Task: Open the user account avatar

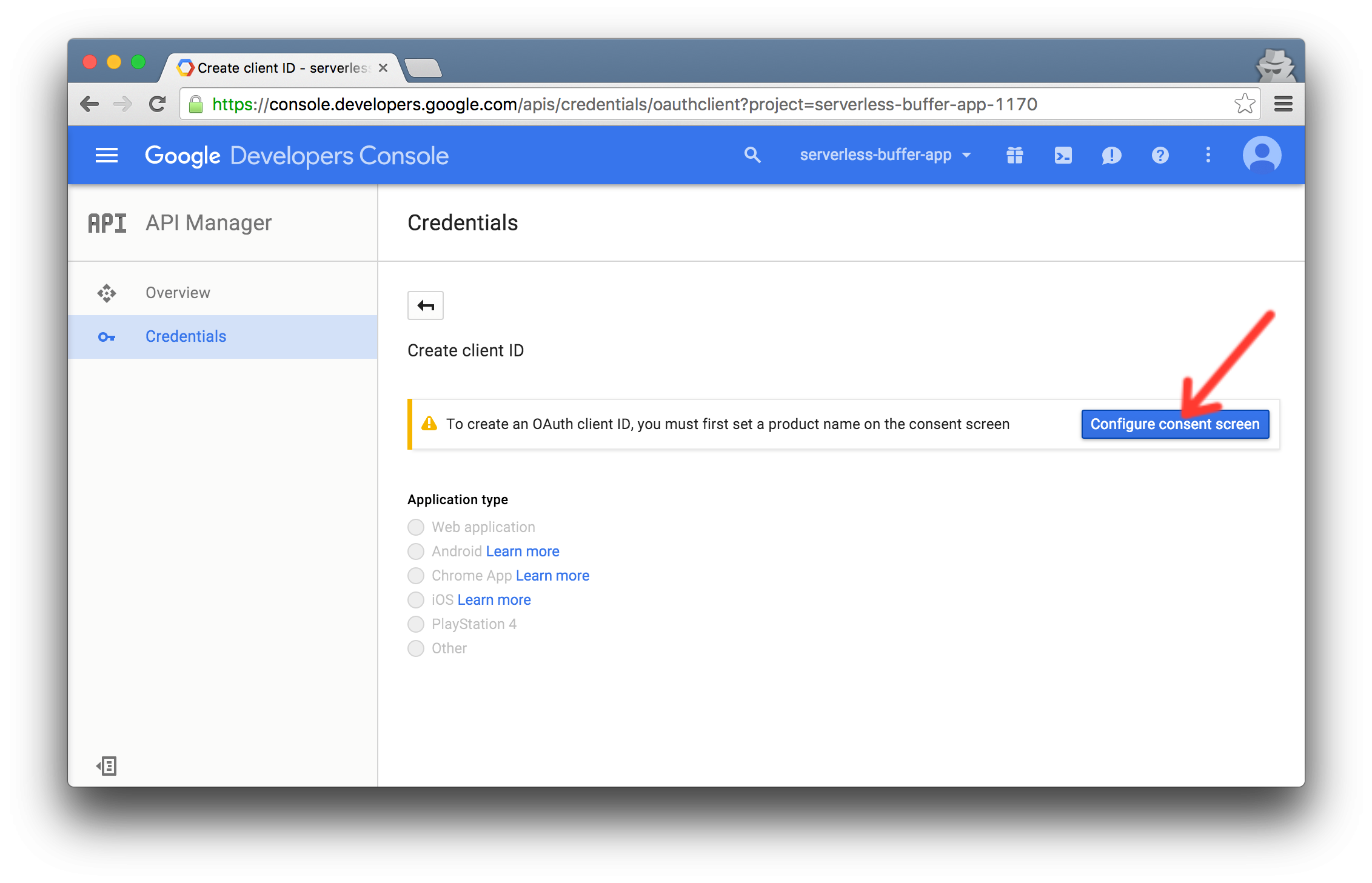Action: click(x=1262, y=155)
